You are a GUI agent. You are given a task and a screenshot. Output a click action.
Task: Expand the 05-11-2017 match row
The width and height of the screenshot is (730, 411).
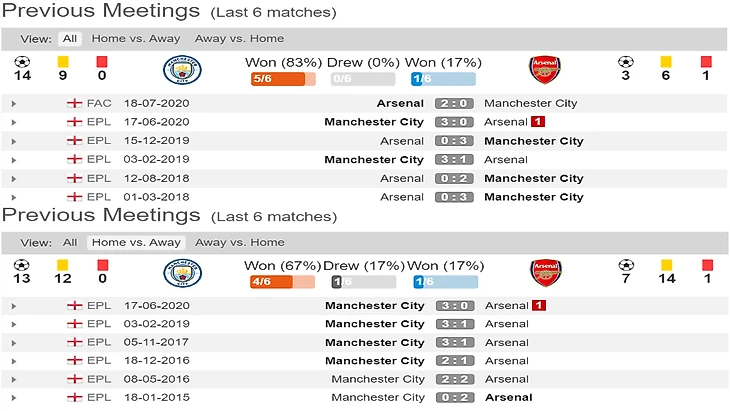12,343
